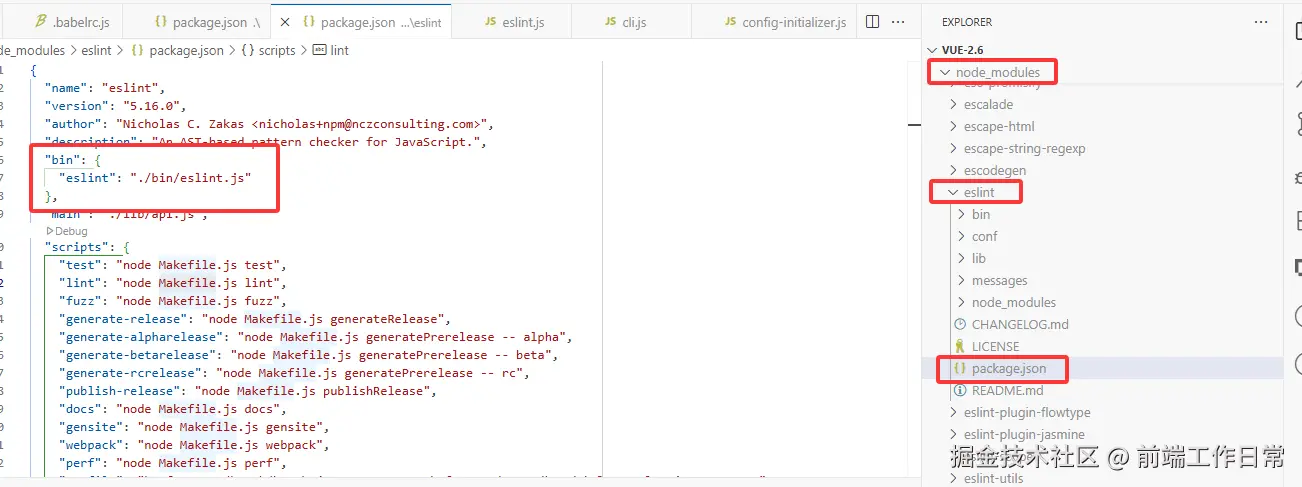Click the LICENSE file key icon

pyautogui.click(x=961, y=346)
